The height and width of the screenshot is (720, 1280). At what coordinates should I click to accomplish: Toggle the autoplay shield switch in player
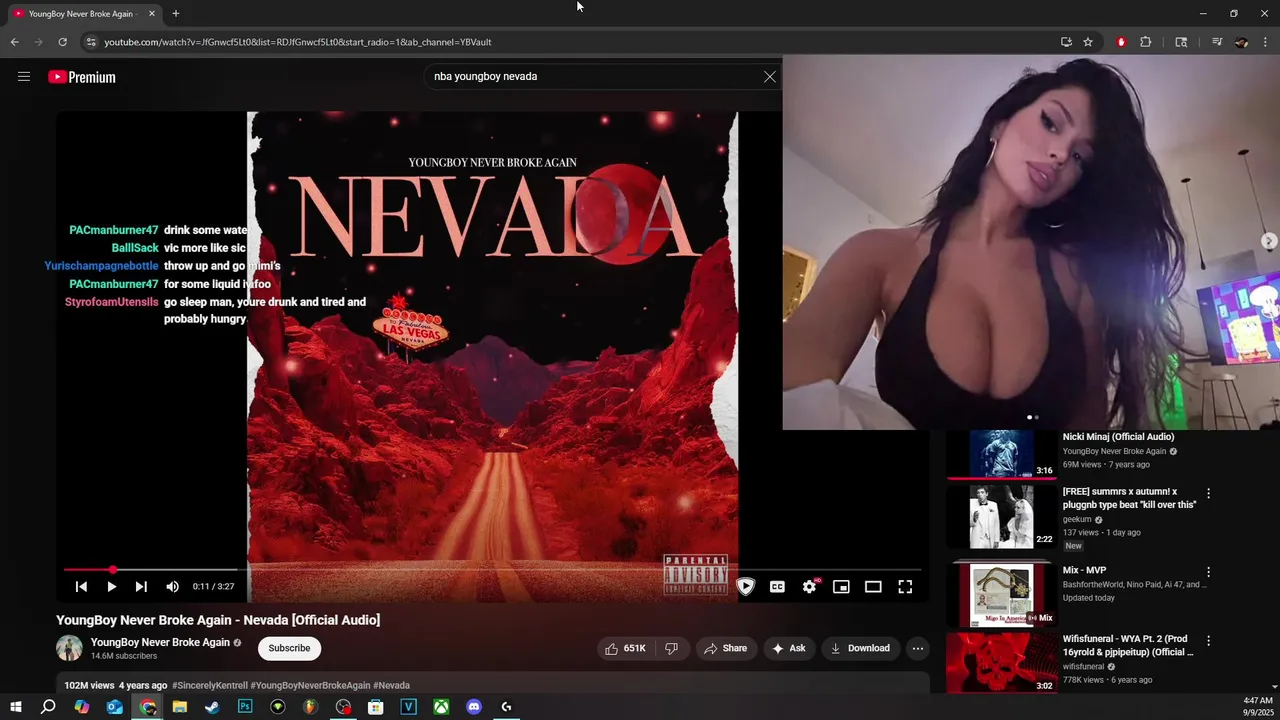[x=745, y=587]
